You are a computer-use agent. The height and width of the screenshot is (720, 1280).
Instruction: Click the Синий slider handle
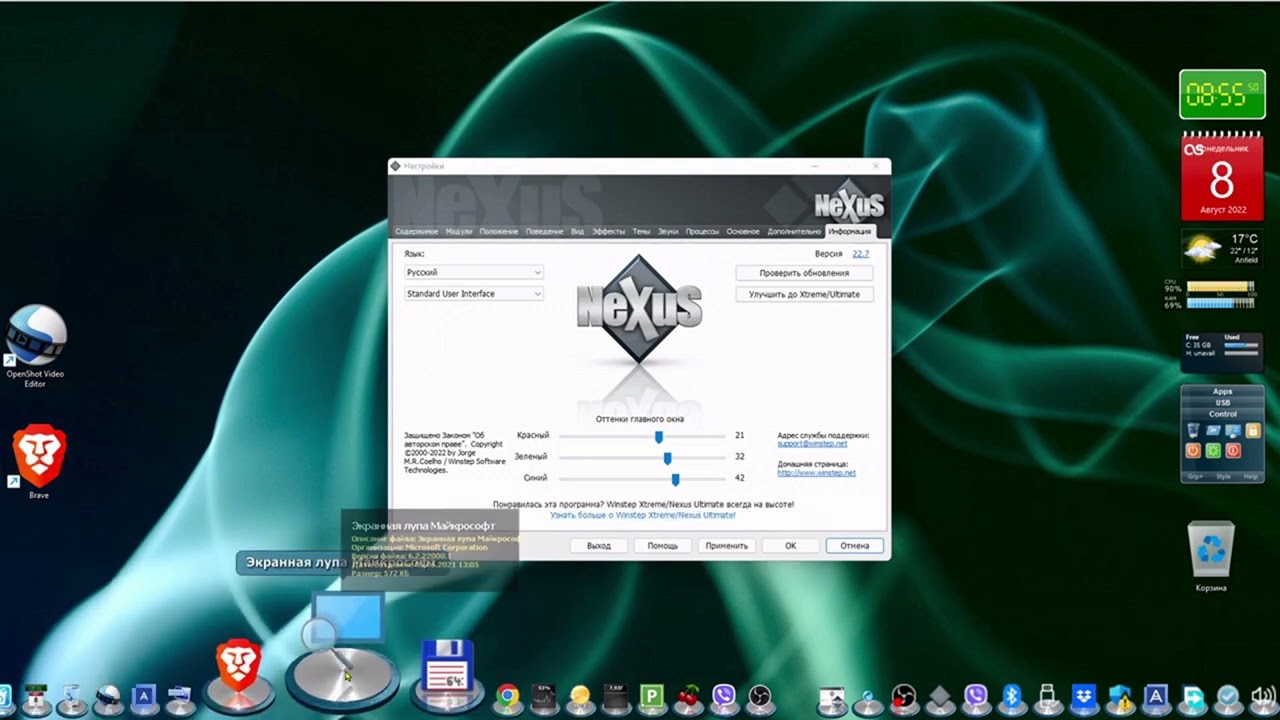(x=676, y=478)
